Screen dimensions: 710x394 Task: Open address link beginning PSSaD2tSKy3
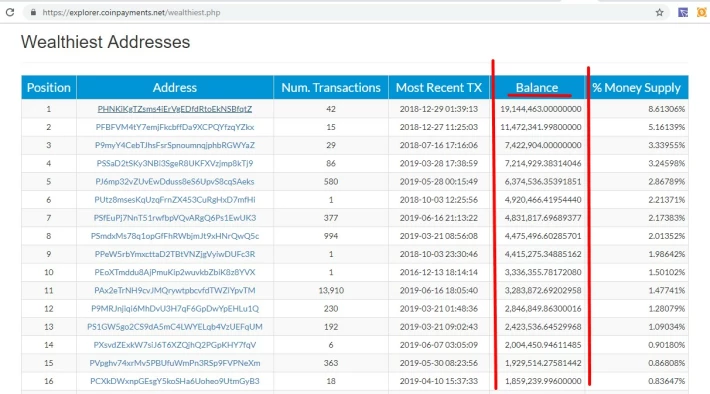point(175,163)
